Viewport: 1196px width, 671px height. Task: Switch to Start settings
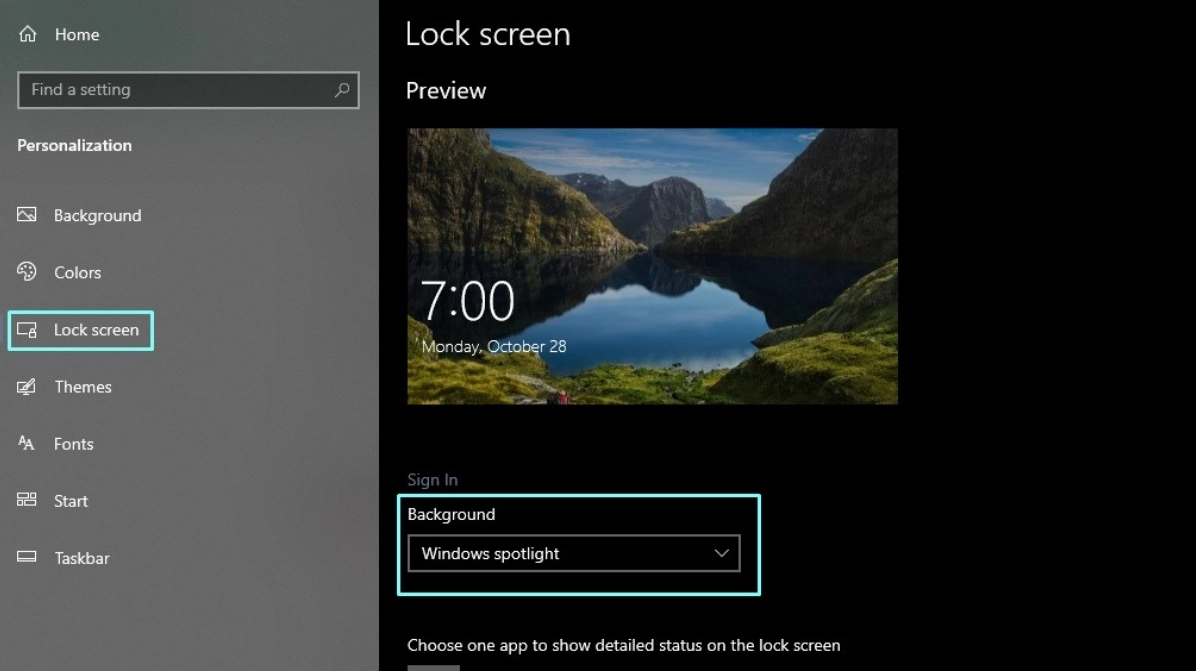click(69, 501)
